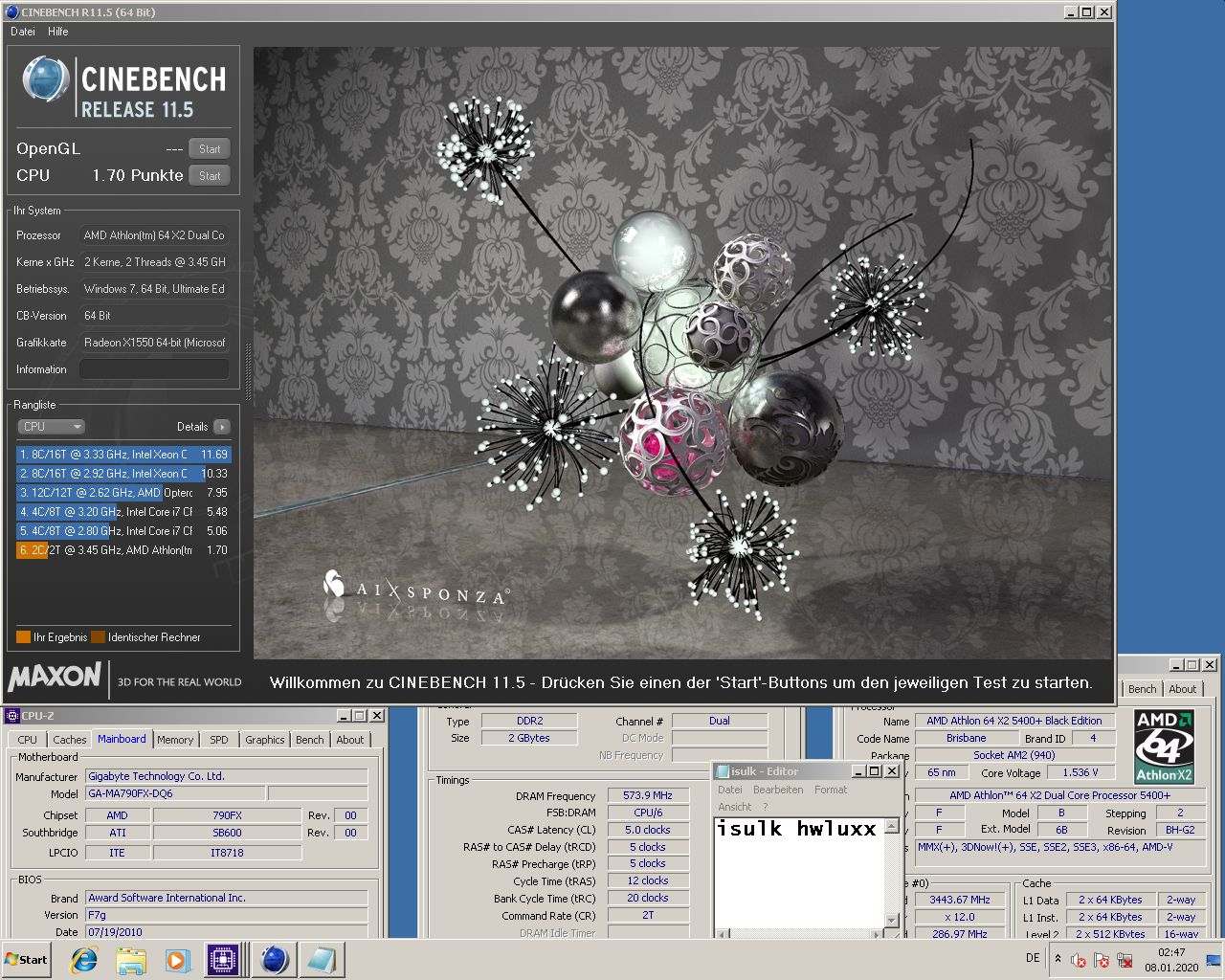
Task: Click the Dual channel value
Action: coord(720,721)
